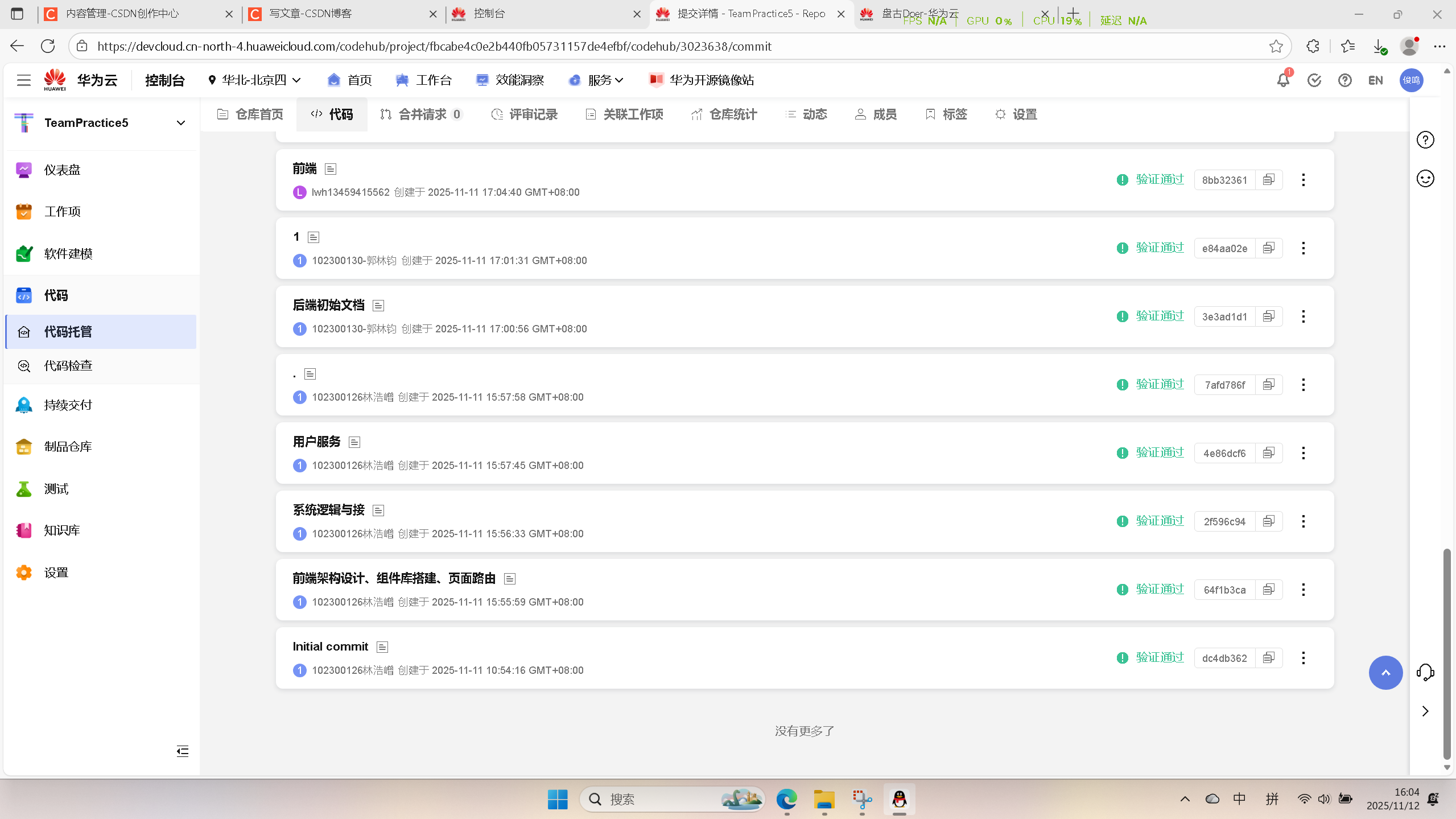
Task: Open the customer service headset icon
Action: (1425, 672)
